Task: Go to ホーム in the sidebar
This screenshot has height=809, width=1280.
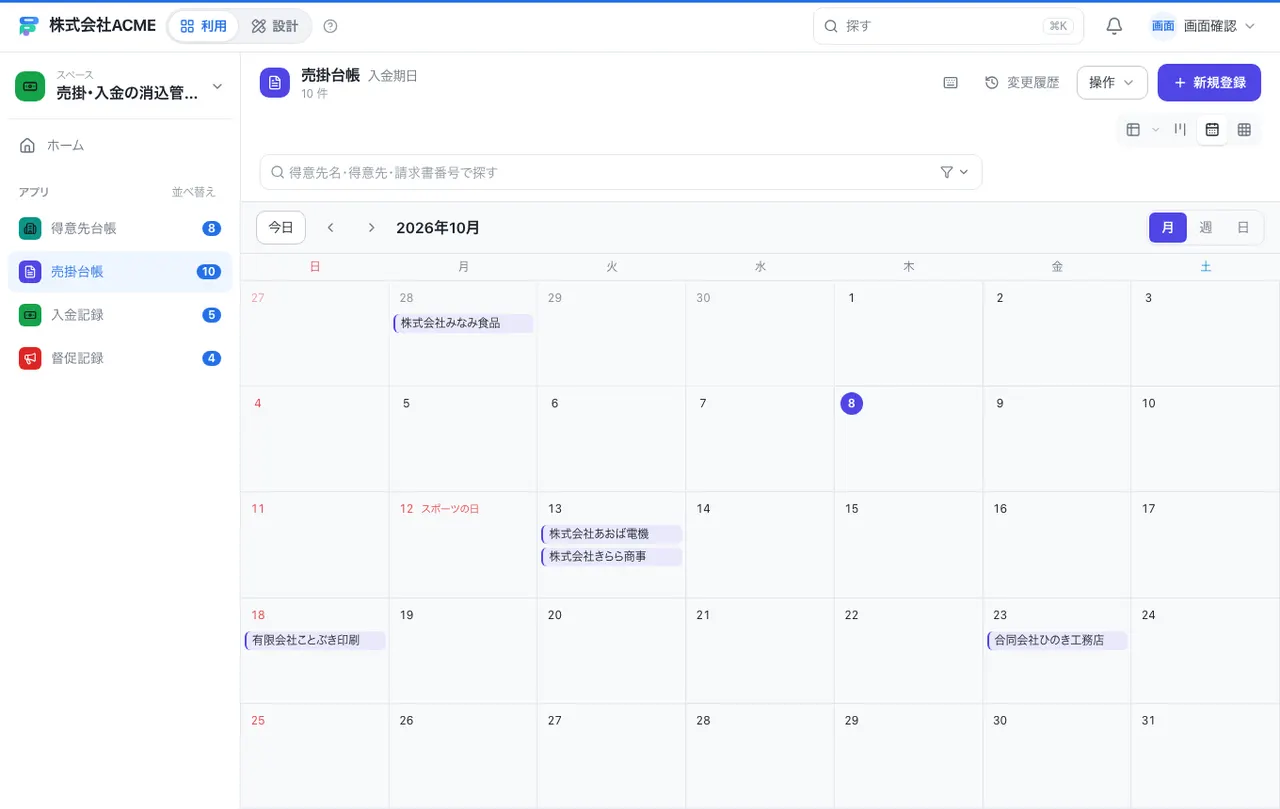Action: [x=120, y=146]
